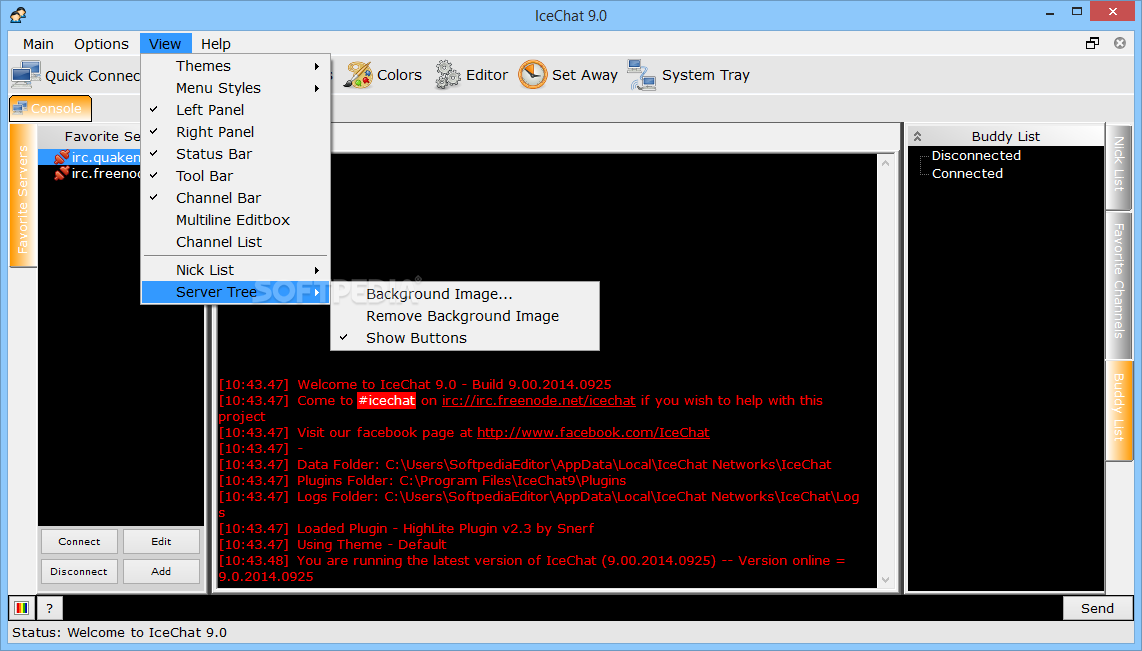Toggle the Tool Bar option
The width and height of the screenshot is (1142, 651).
[235, 175]
